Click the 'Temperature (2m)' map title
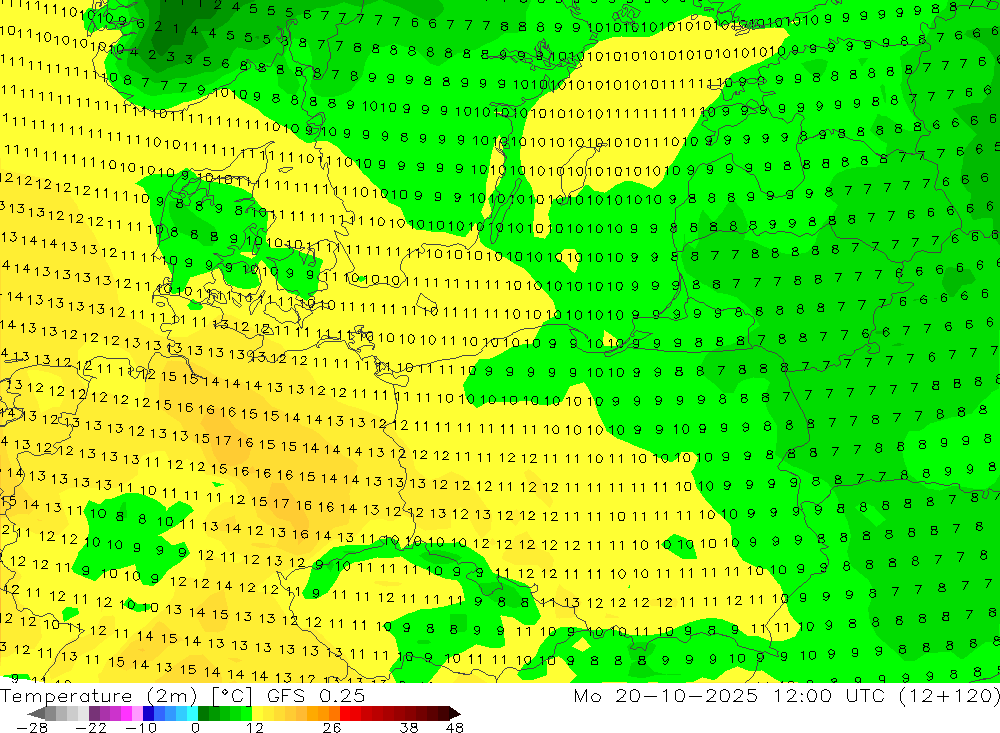1000x733 pixels. (98, 696)
